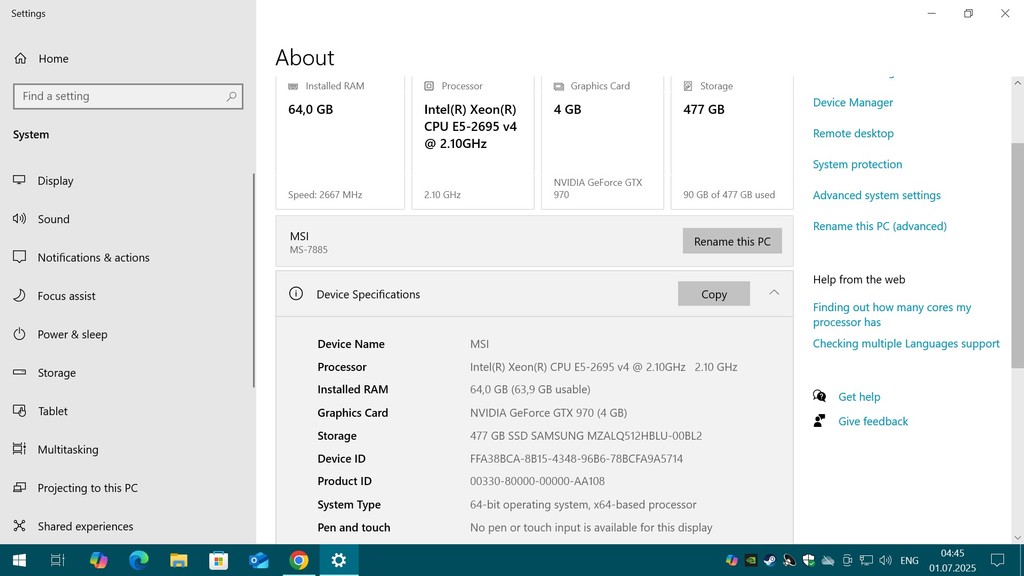Screen dimensions: 1024x576
Task: Open the System protection link
Action: click(x=857, y=165)
